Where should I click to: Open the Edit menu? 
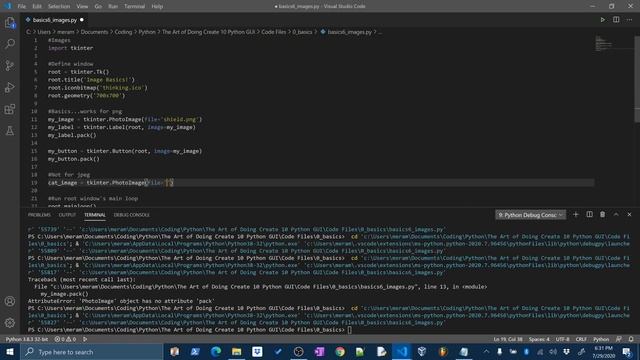(37, 6)
